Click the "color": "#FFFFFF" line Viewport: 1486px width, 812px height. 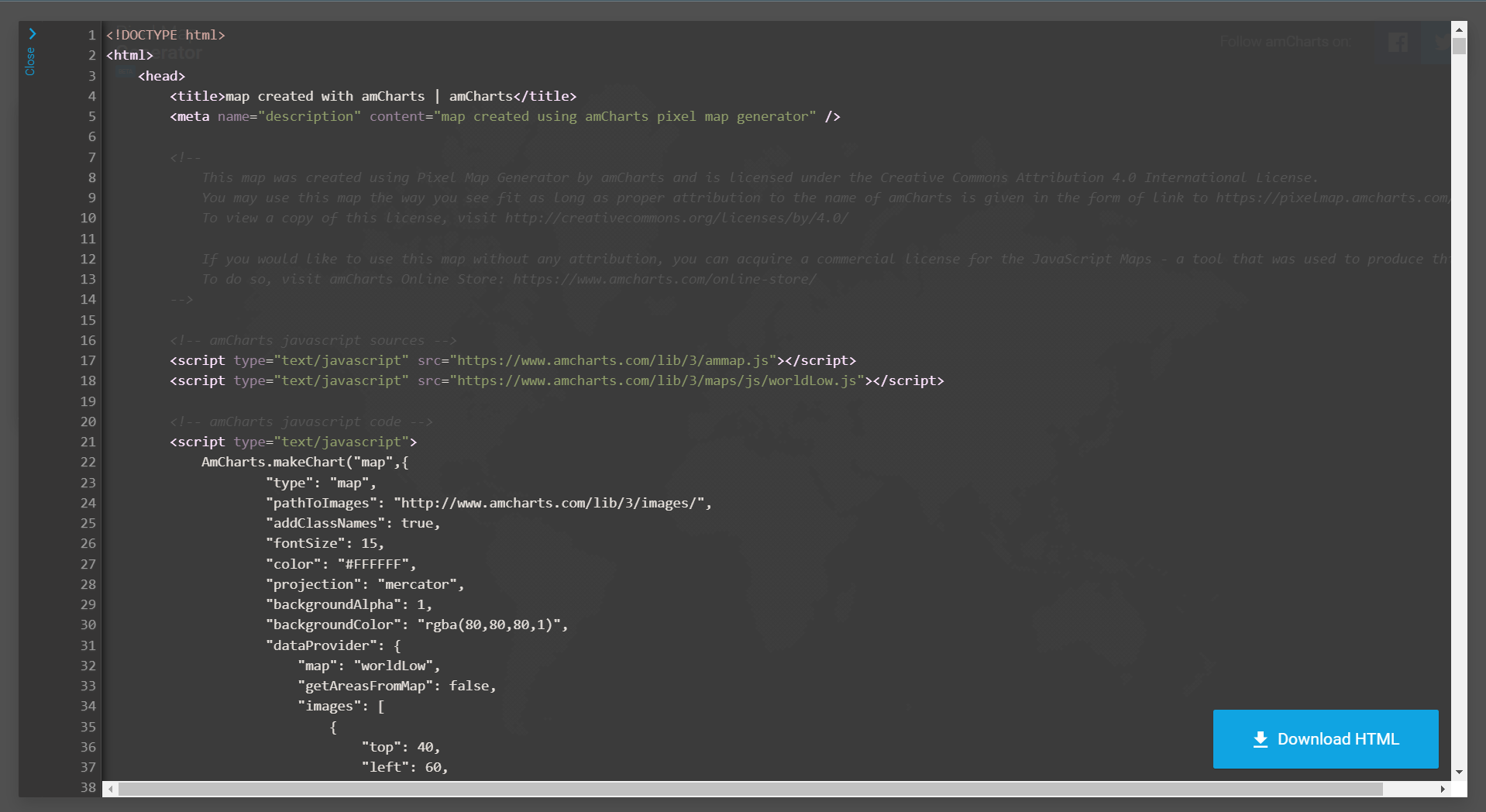point(341,564)
